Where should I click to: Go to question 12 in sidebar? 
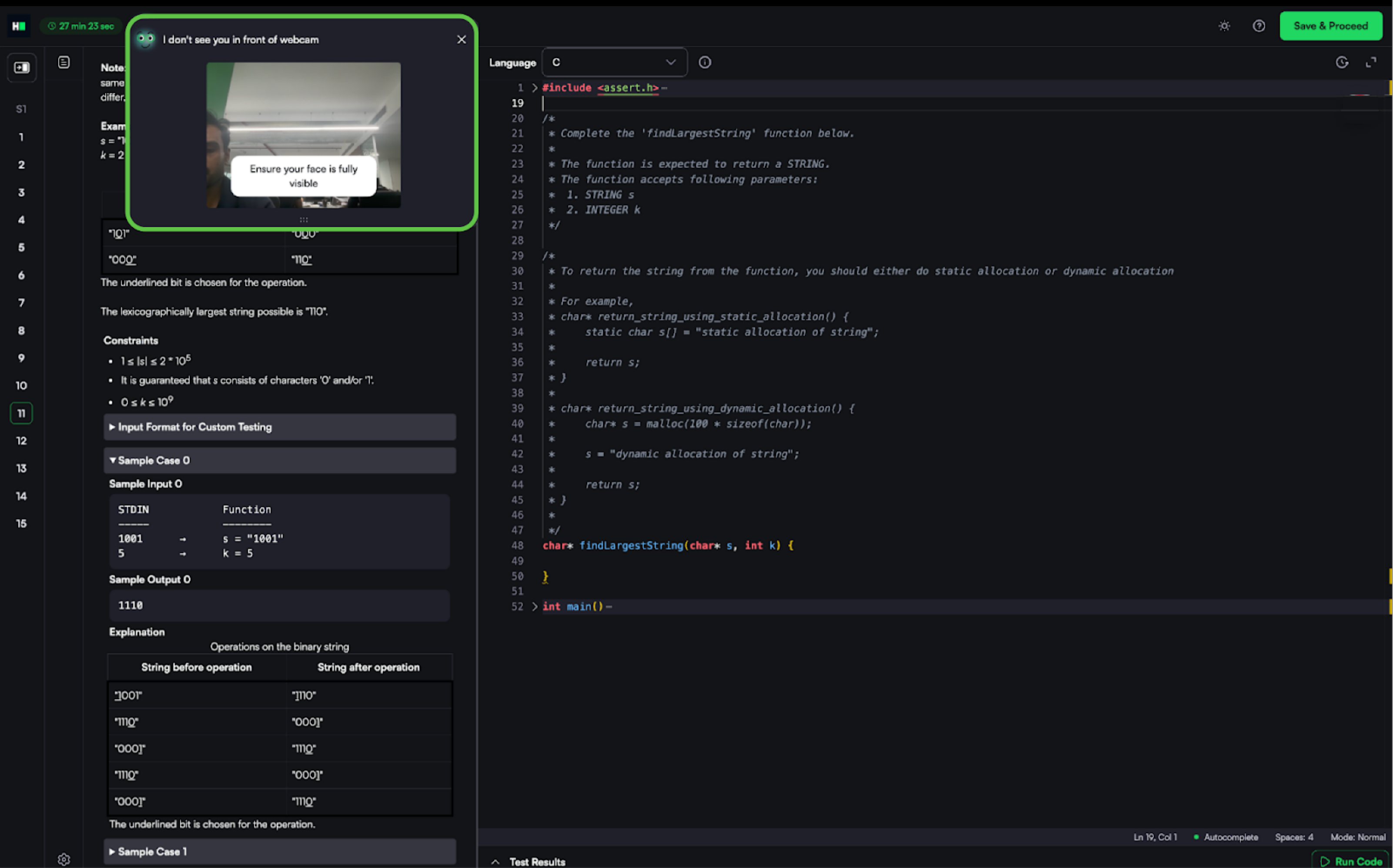point(21,441)
